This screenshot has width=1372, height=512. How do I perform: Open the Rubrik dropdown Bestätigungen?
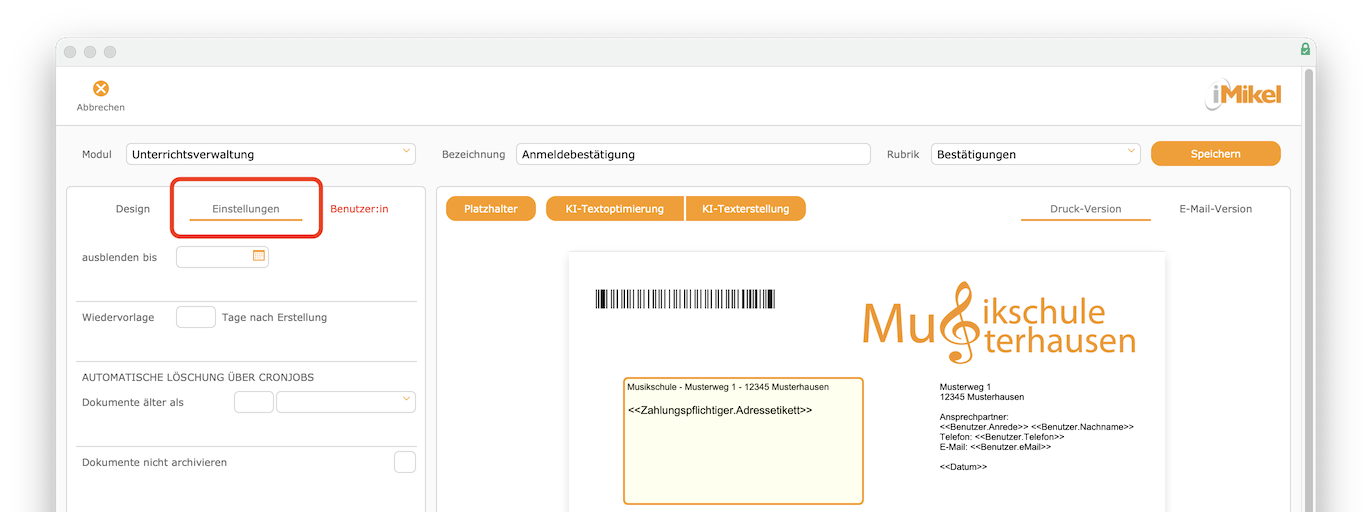coord(1036,154)
